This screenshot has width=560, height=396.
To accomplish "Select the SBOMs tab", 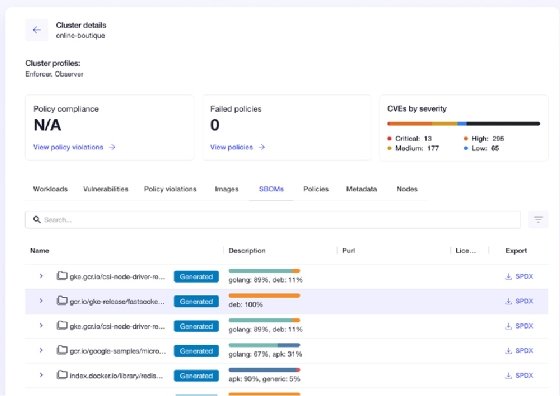I will [x=271, y=189].
